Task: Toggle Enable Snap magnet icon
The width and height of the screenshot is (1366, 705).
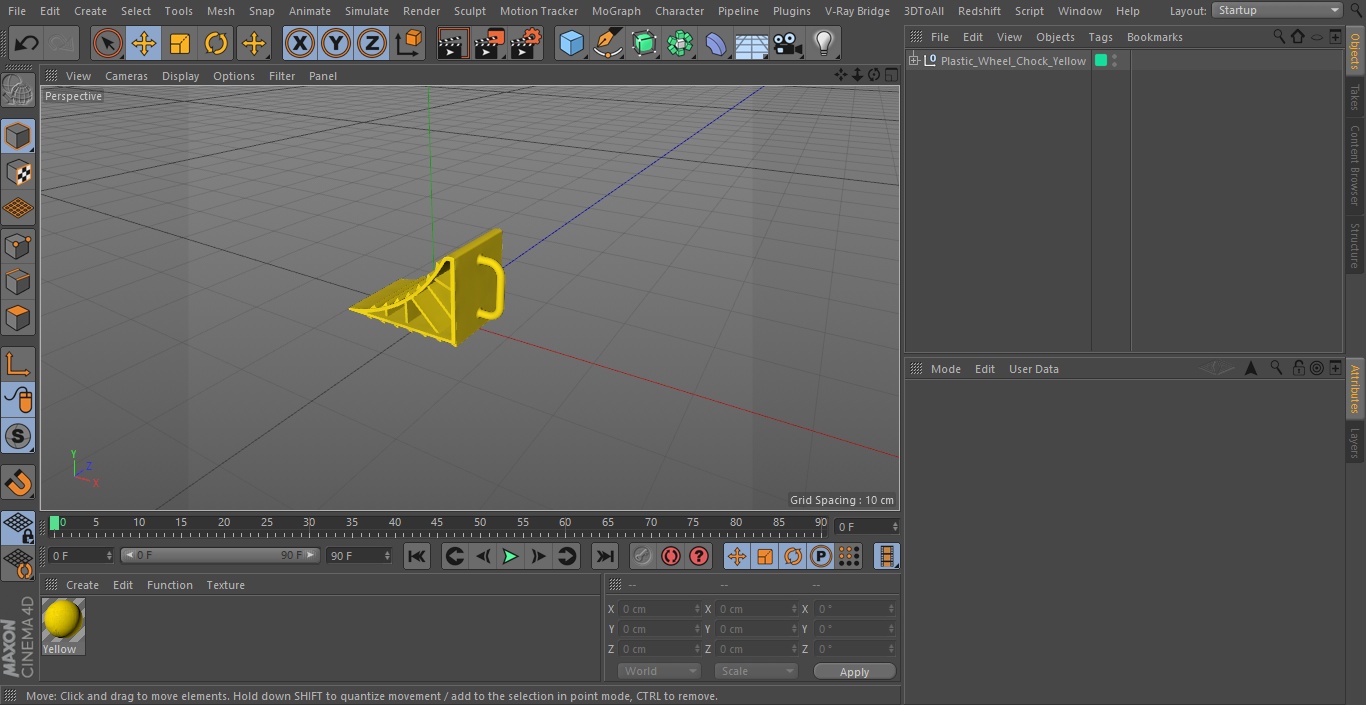Action: tap(18, 483)
